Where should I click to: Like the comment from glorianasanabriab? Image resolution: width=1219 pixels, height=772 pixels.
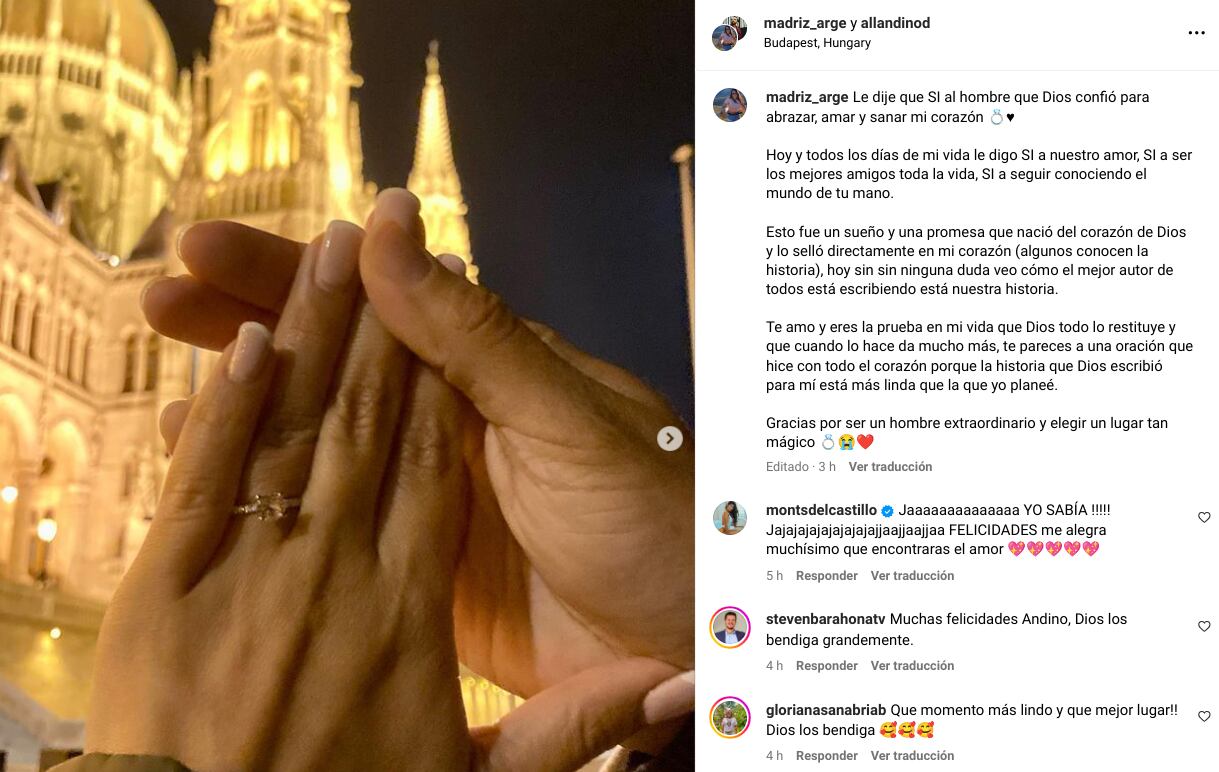point(1204,716)
